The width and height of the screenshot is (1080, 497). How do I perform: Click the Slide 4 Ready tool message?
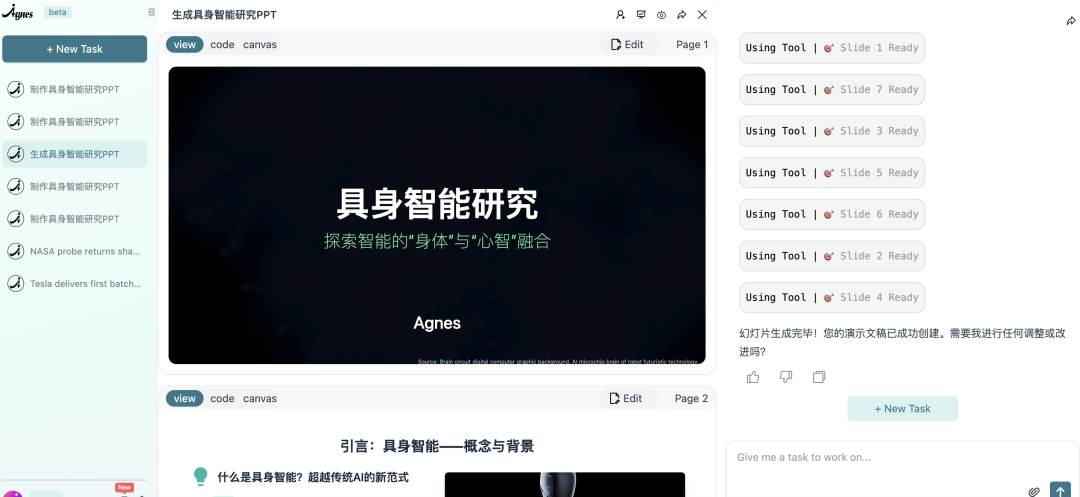click(832, 297)
